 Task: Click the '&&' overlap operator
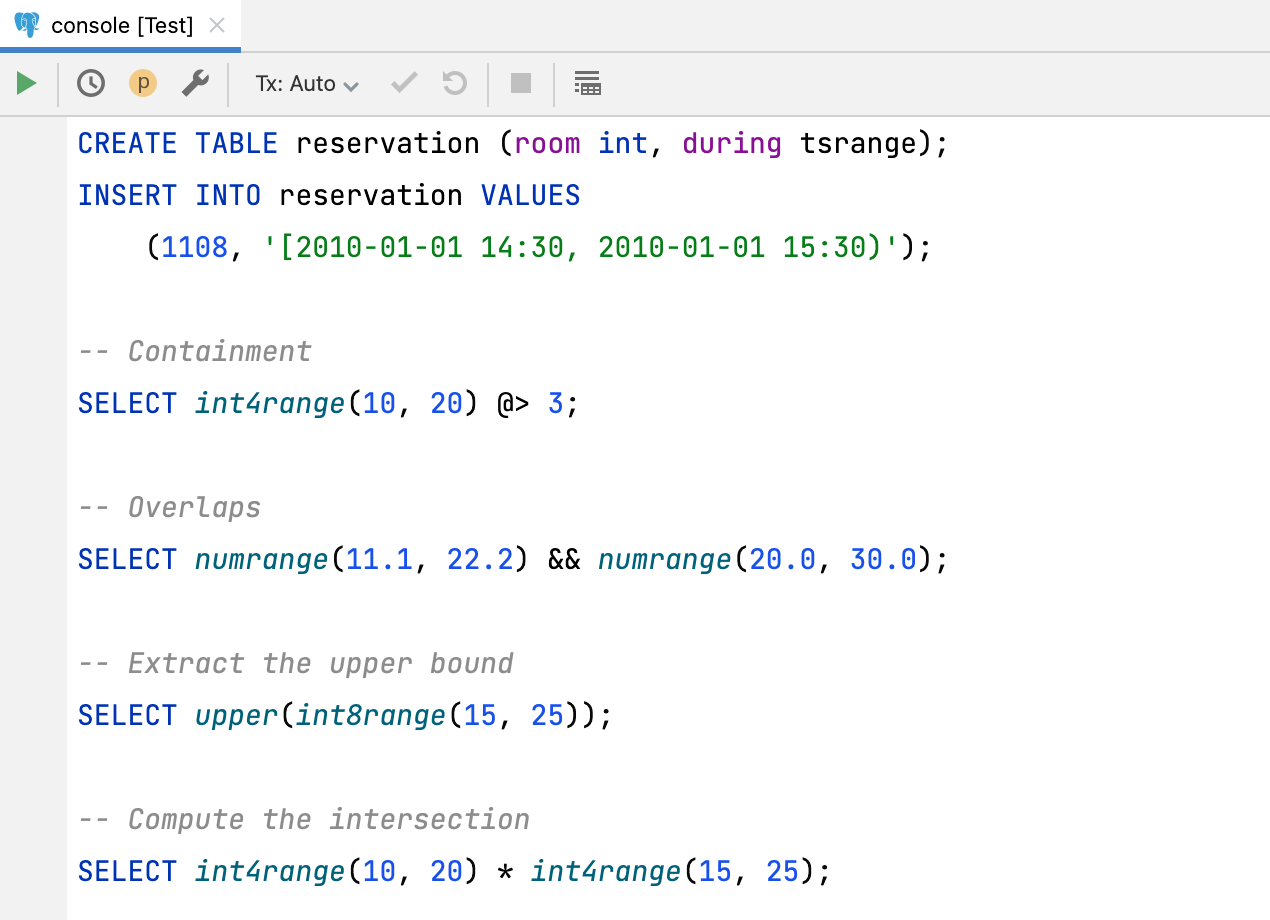pyautogui.click(x=564, y=560)
